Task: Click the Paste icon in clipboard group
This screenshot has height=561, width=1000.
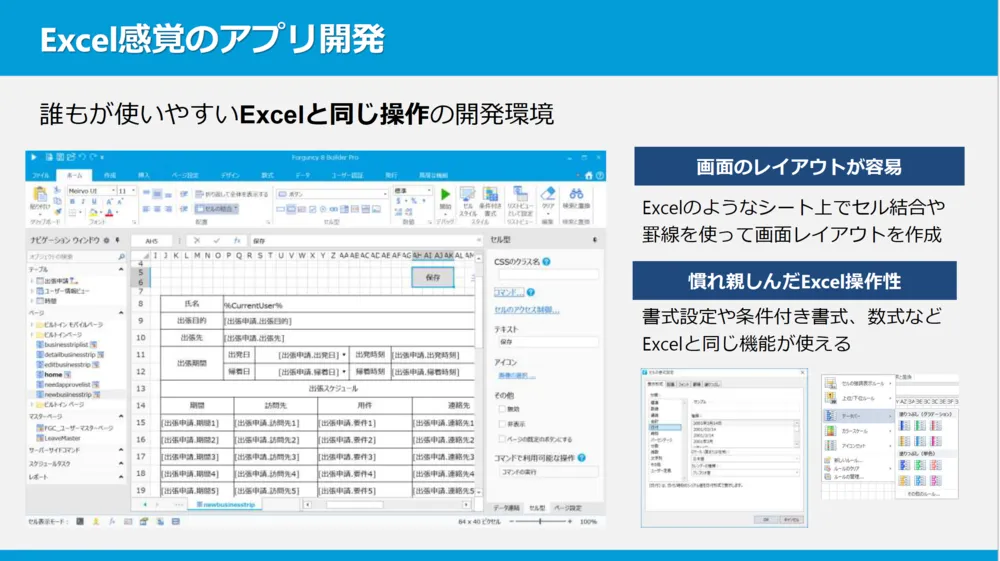Action: coord(40,196)
